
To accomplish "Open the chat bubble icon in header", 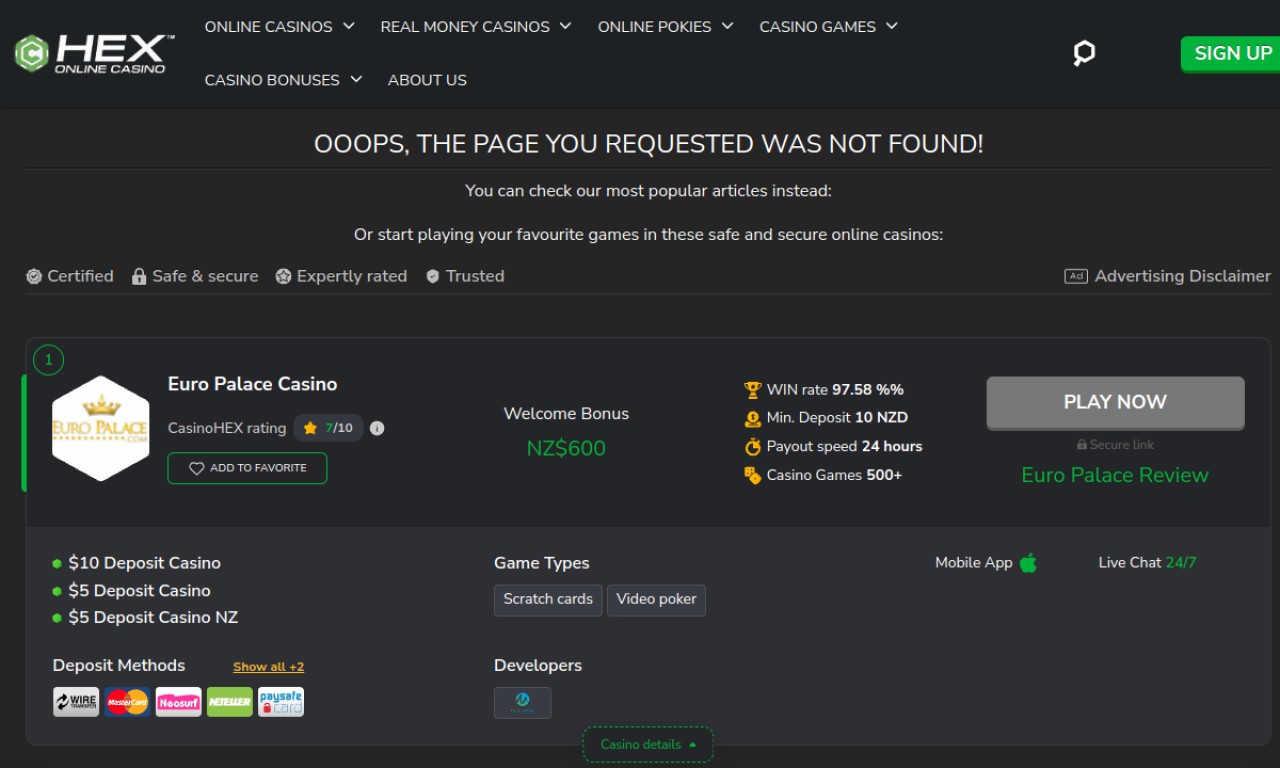I will (1084, 53).
